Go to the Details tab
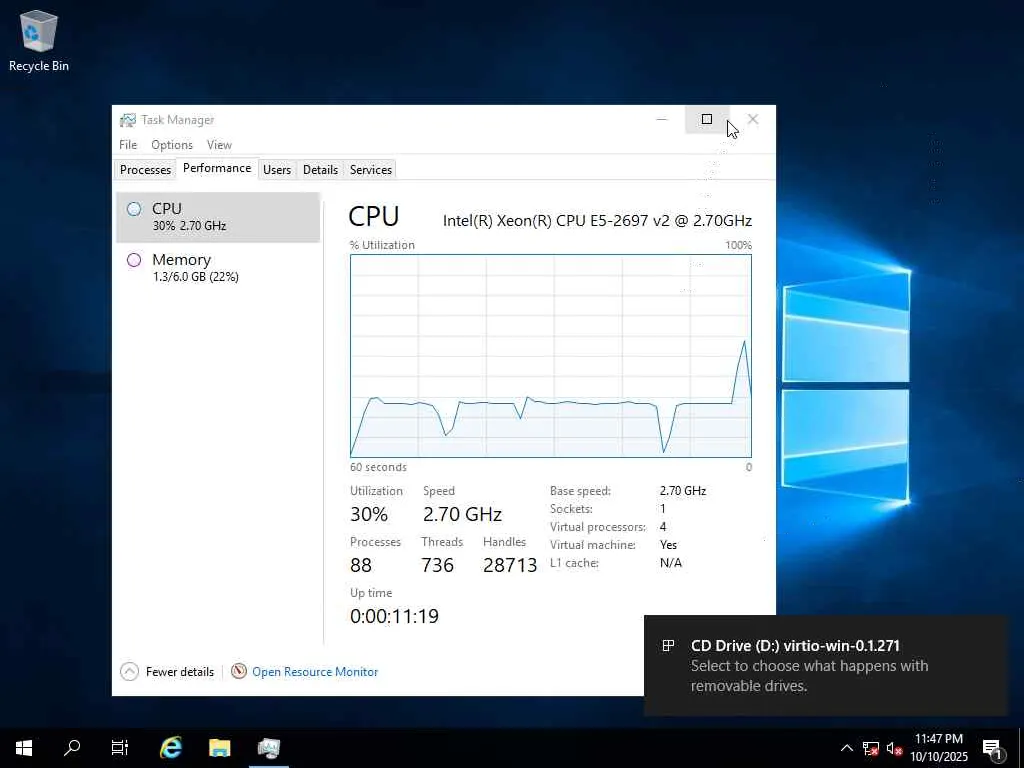 tap(320, 169)
